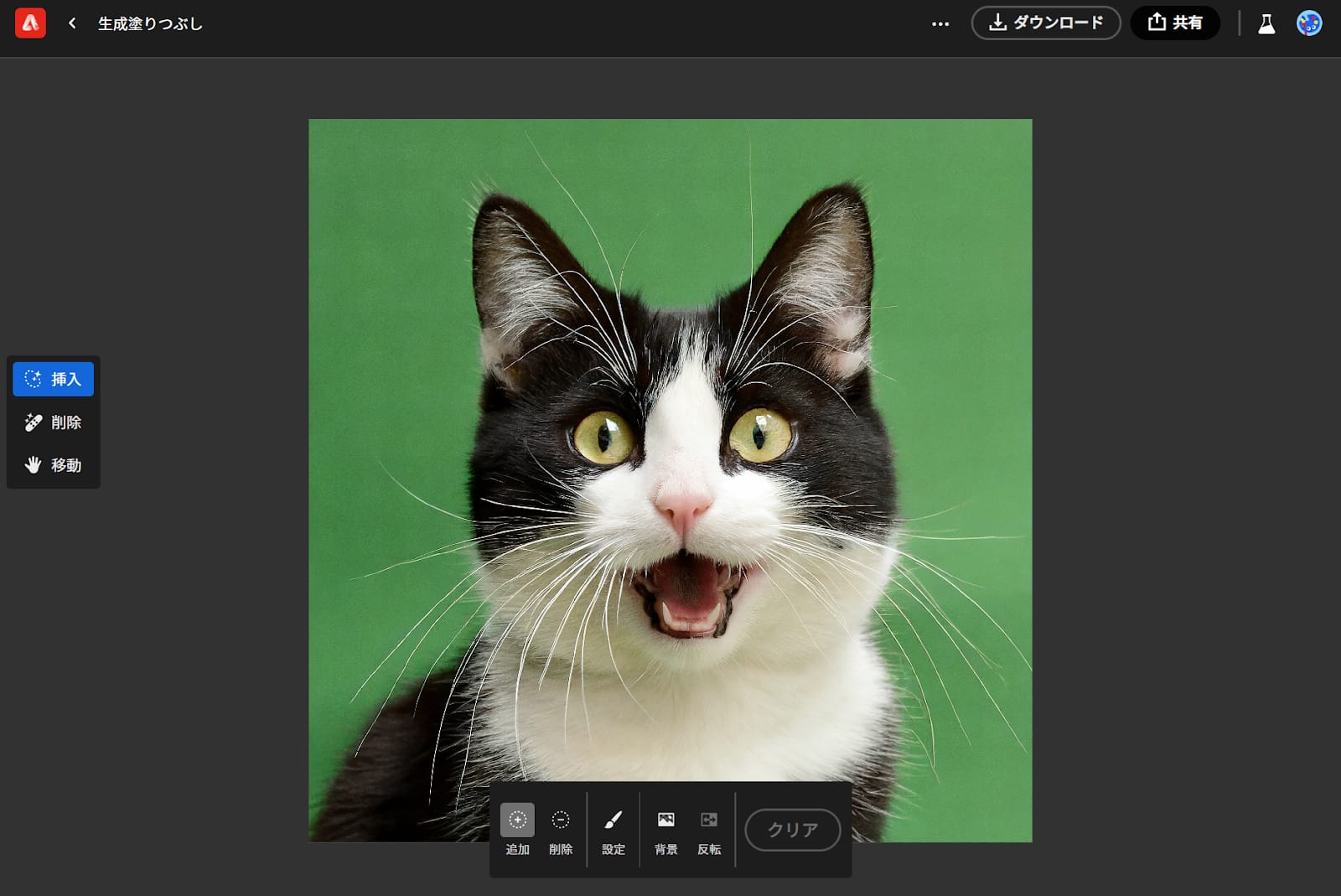Toggle the 追加 selection brush

(517, 821)
